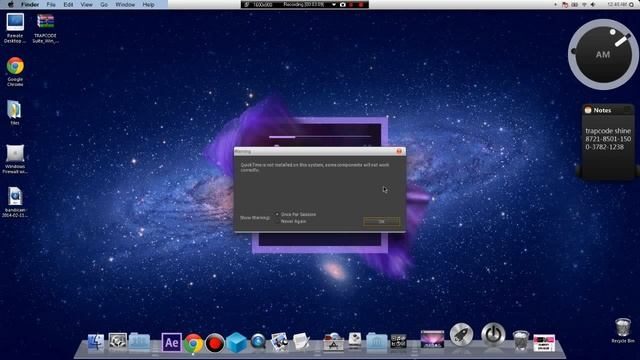Open the files folder on desktop
The height and width of the screenshot is (360, 640).
pyautogui.click(x=15, y=112)
